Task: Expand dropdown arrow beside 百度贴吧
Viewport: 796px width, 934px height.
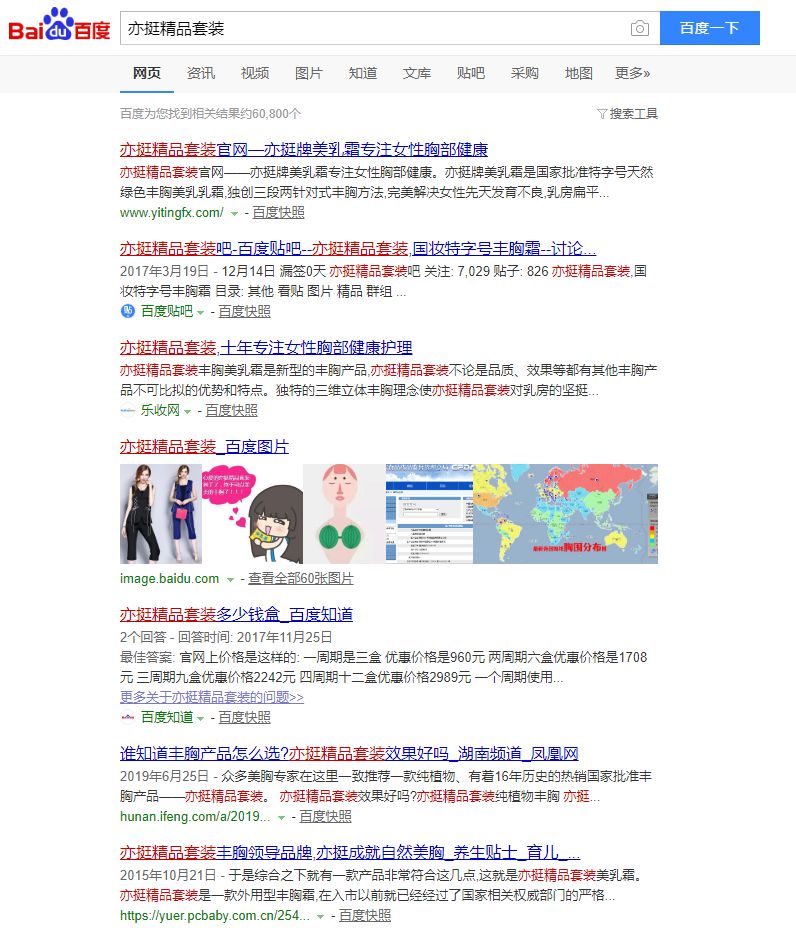Action: 200,312
